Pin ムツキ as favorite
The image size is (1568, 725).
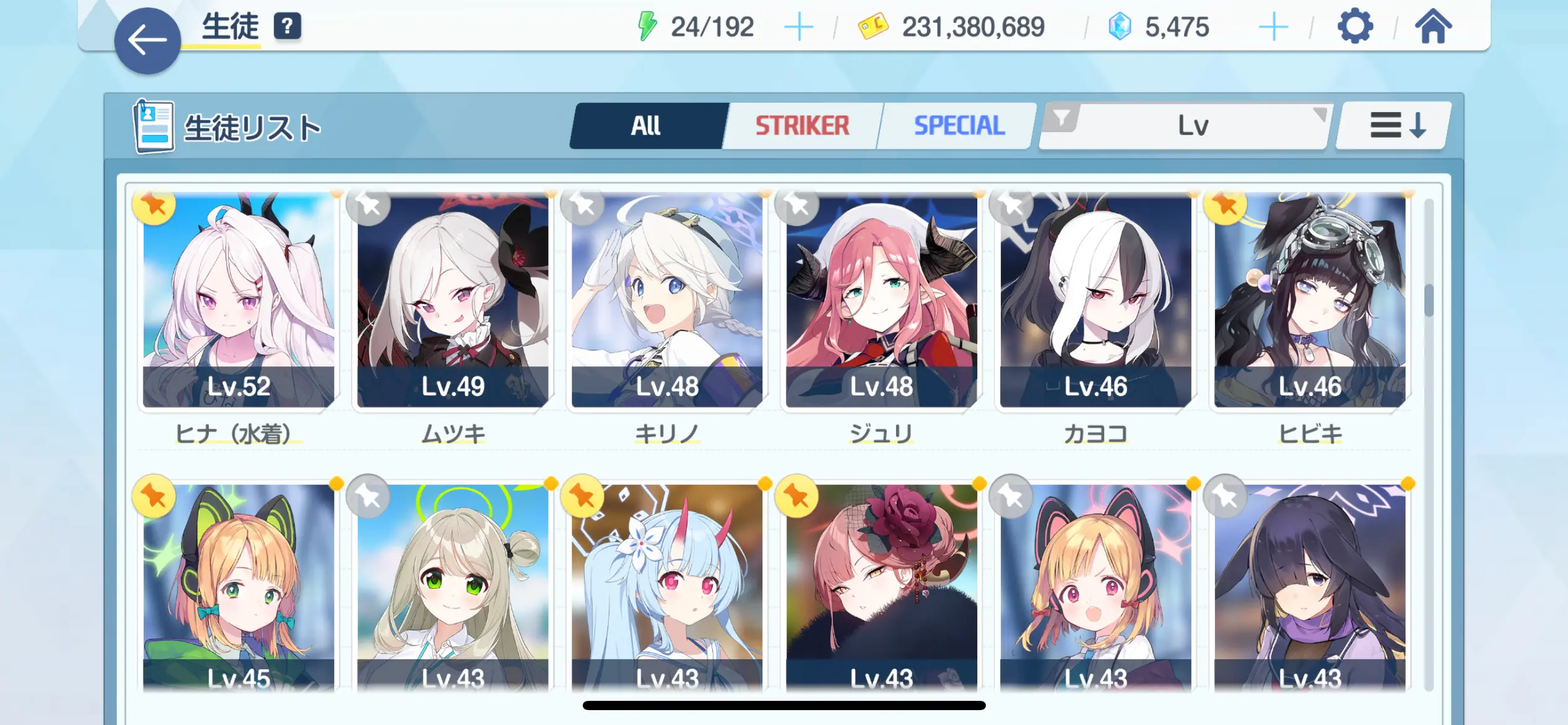pyautogui.click(x=368, y=204)
